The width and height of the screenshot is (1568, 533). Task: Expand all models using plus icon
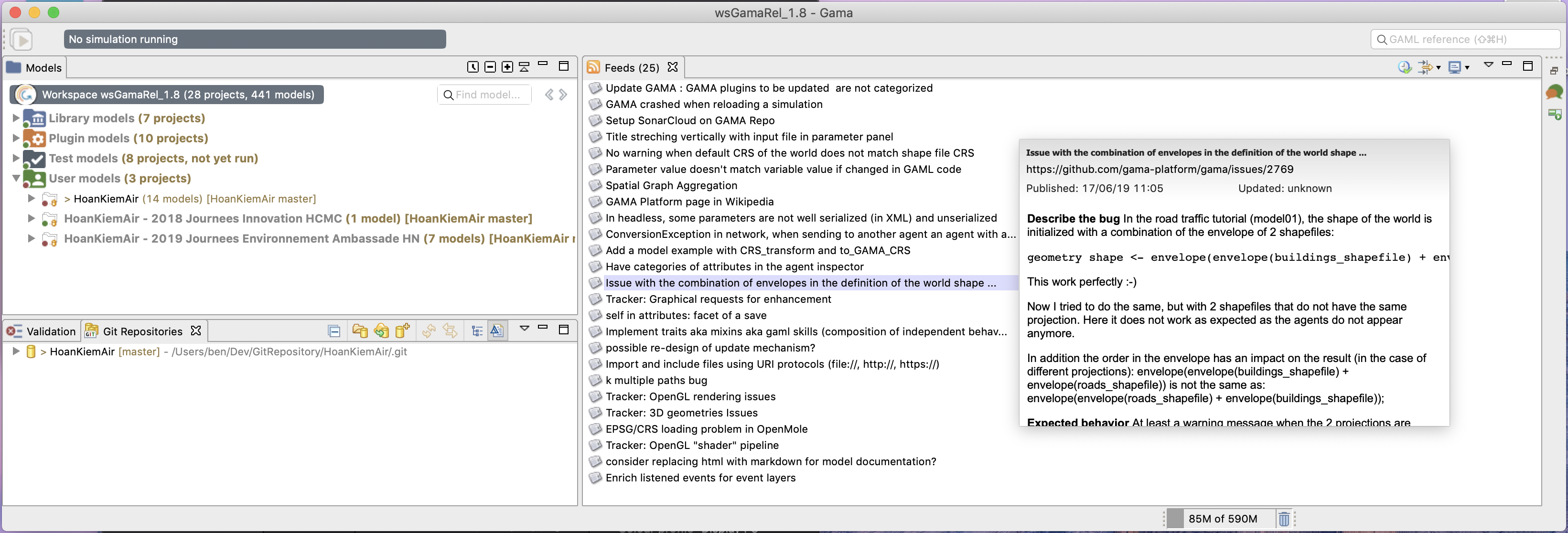507,67
